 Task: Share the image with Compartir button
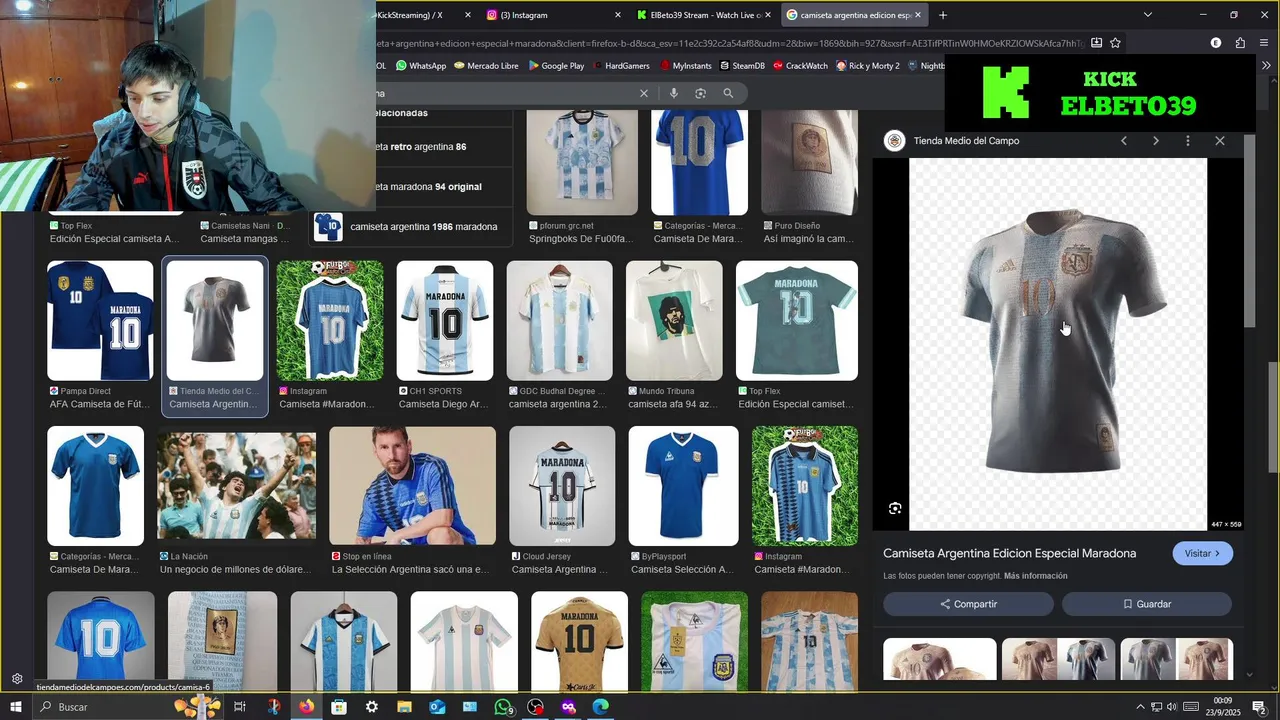pos(968,604)
